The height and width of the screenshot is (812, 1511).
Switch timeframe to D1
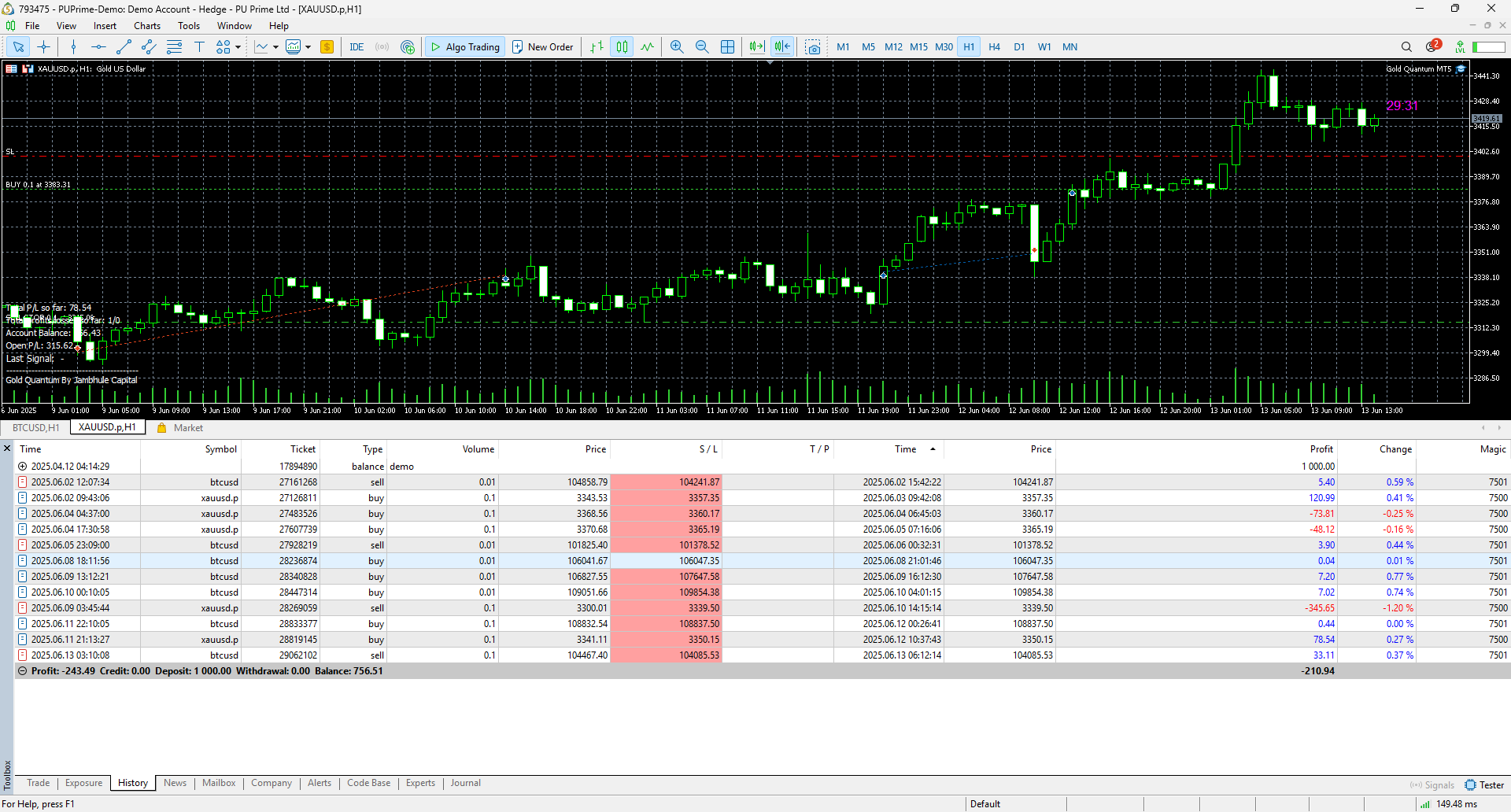pos(1020,47)
